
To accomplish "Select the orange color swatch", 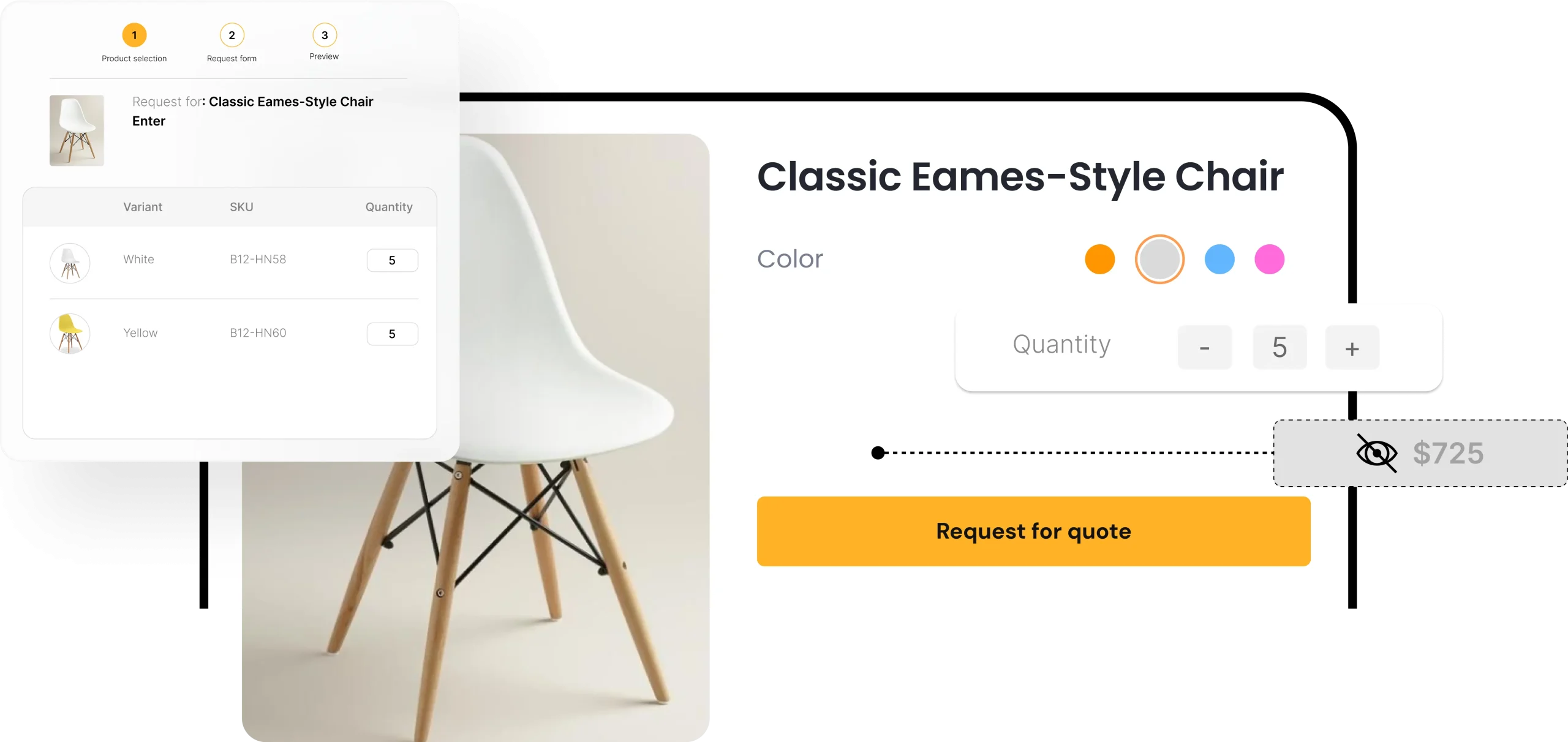I will click(x=1099, y=259).
